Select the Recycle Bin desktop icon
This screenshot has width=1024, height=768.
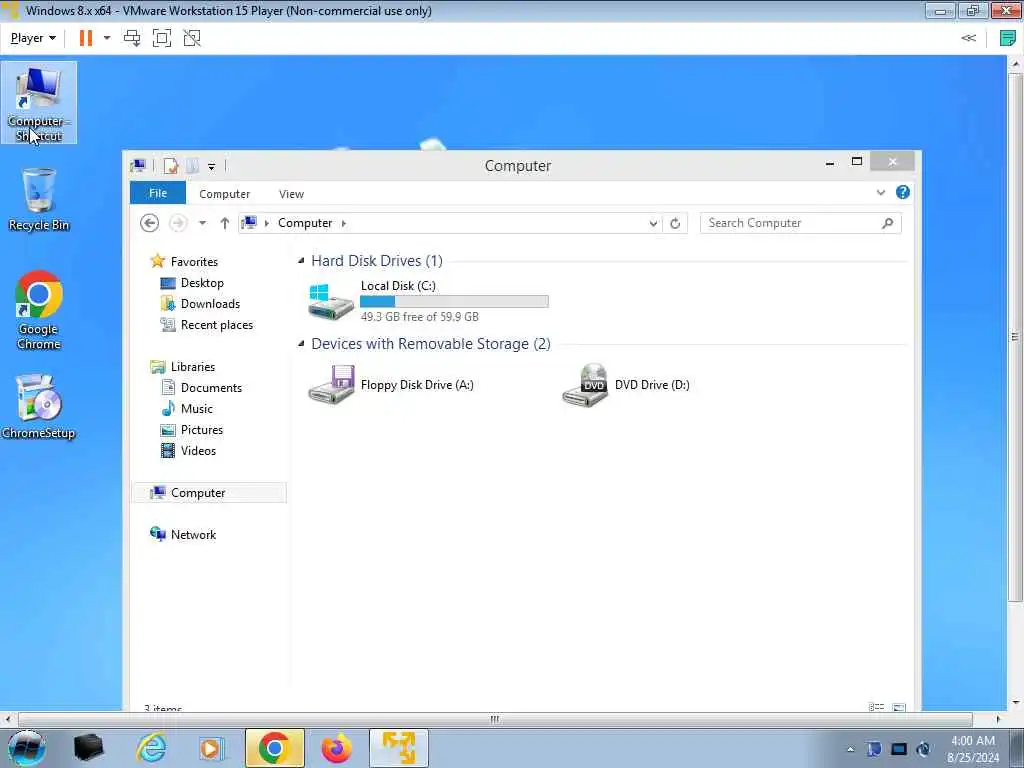click(39, 199)
